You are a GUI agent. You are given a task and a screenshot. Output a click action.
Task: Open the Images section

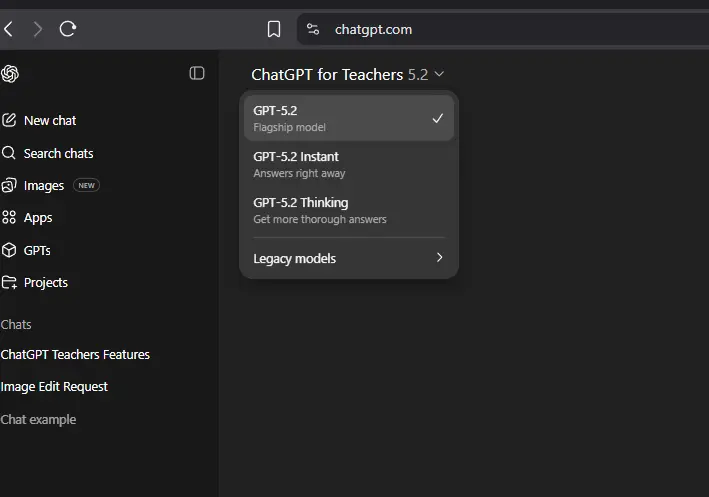tap(33, 185)
